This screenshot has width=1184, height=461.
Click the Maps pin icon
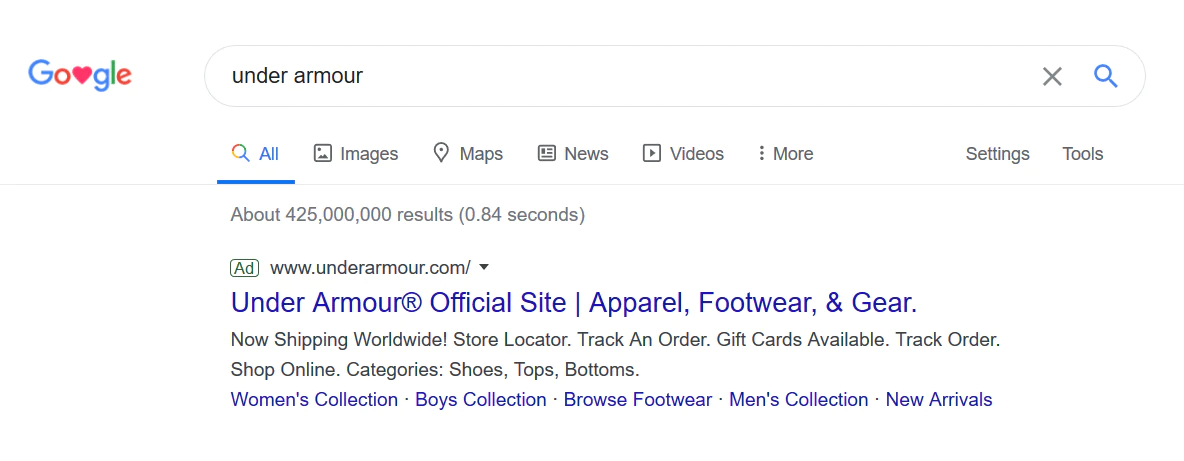[441, 153]
